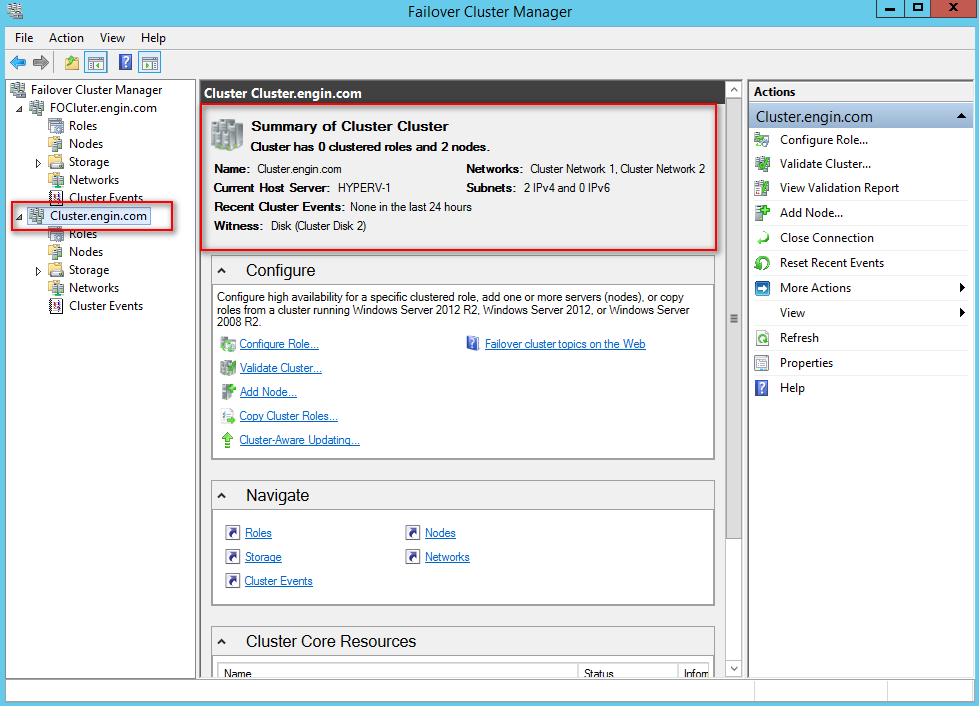Click the Add Node... link in Configure section
The height and width of the screenshot is (706, 979).
click(268, 392)
